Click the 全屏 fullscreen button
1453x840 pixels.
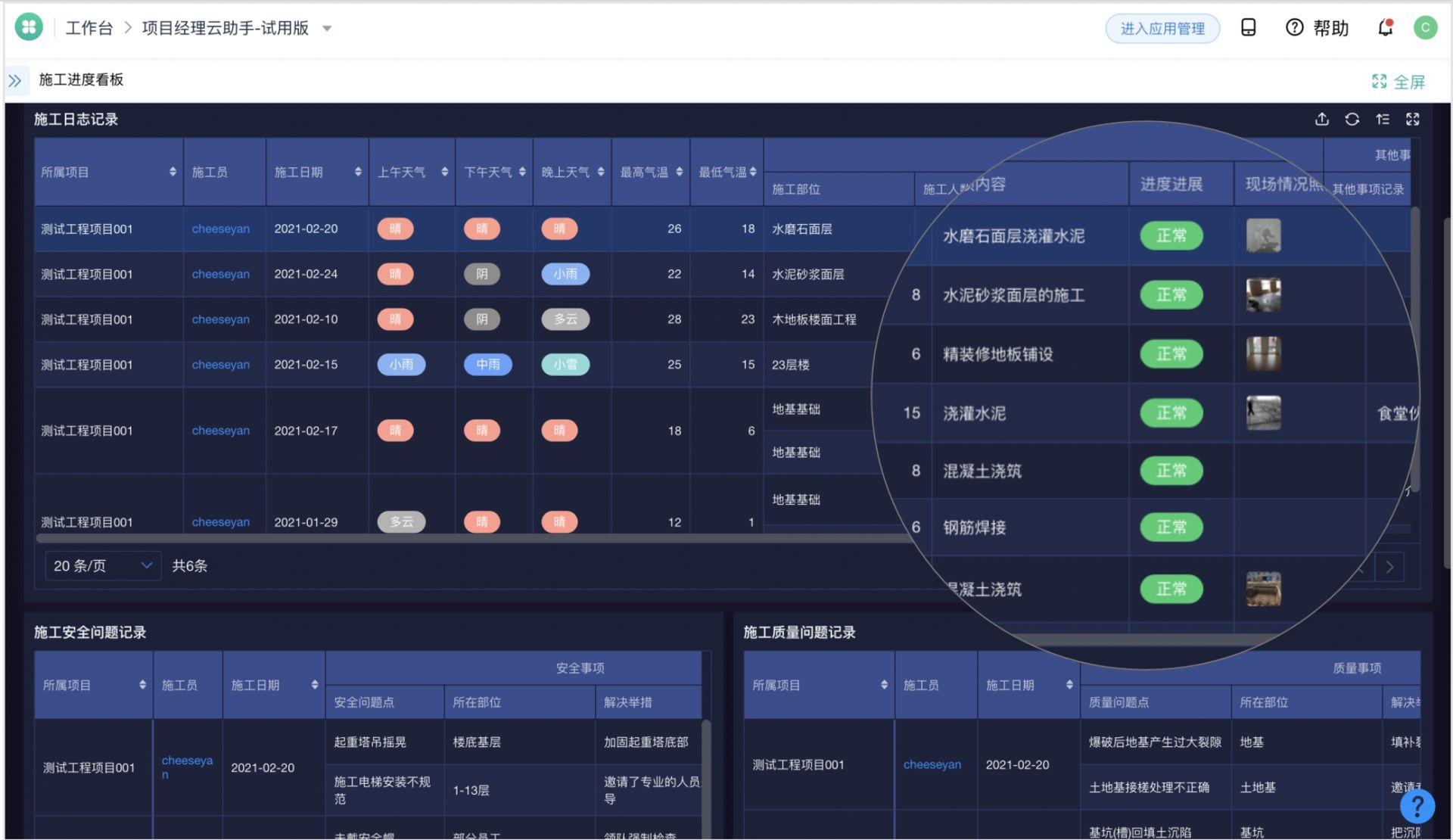point(1399,82)
